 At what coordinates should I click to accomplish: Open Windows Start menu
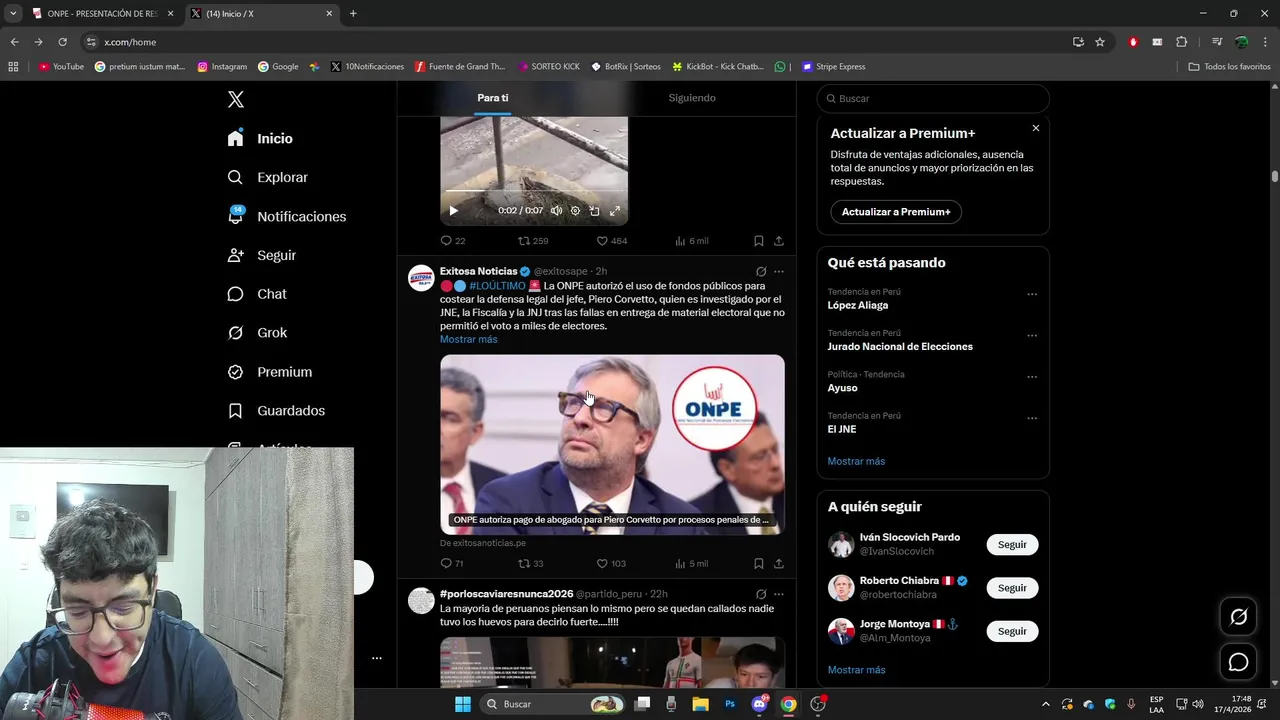click(462, 704)
